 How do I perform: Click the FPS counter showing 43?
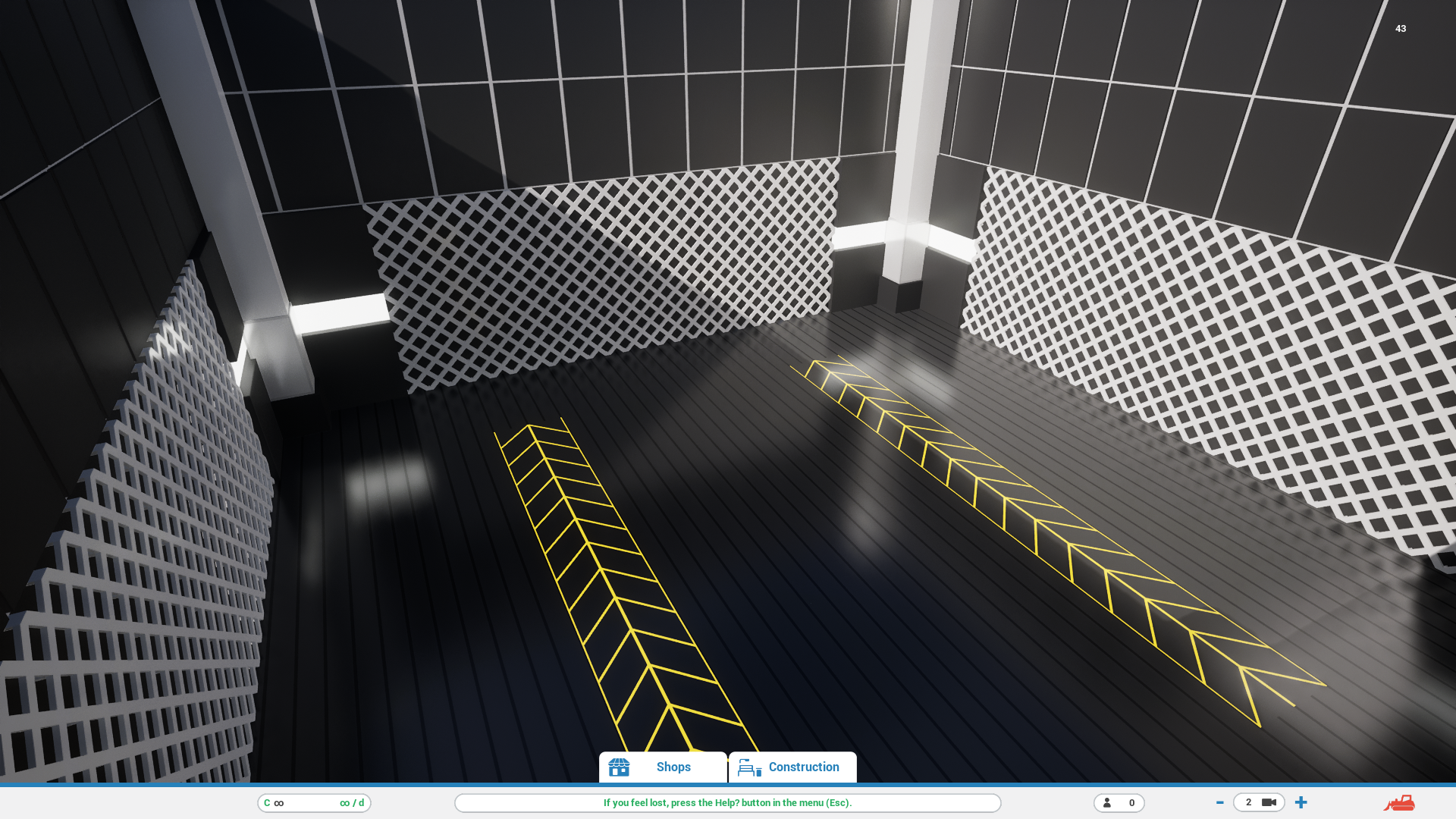coord(1401,29)
